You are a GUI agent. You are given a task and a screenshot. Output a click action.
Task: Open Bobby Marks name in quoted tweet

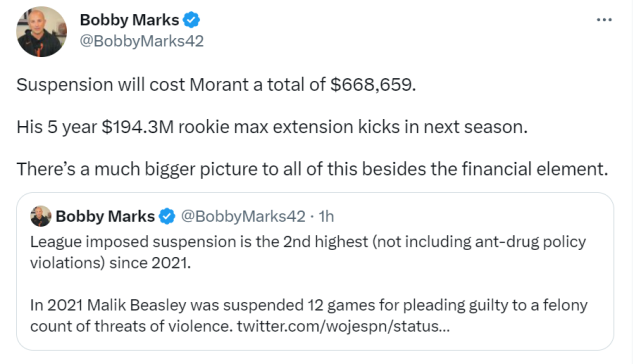[105, 216]
